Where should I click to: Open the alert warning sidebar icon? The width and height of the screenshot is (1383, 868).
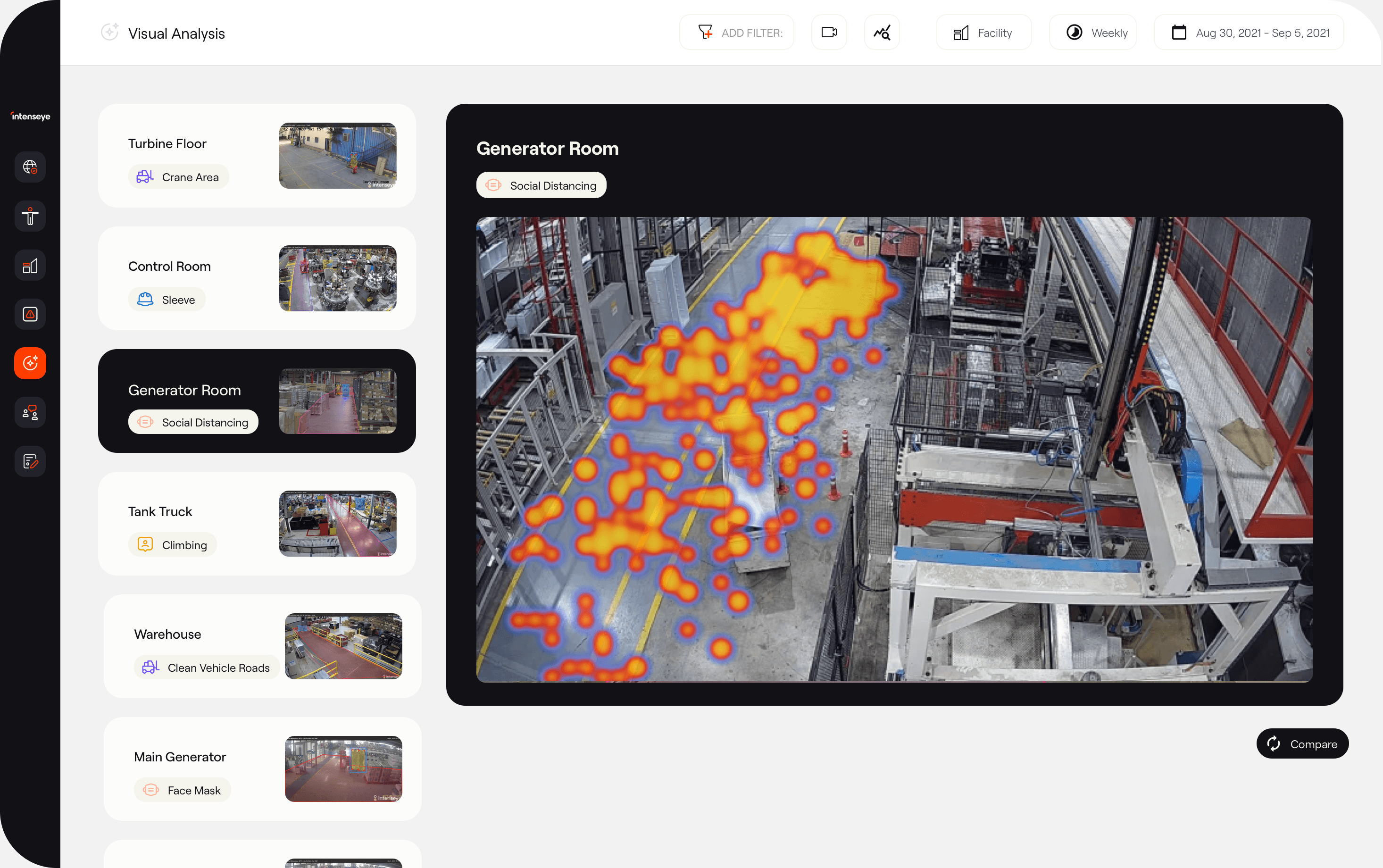click(x=30, y=315)
